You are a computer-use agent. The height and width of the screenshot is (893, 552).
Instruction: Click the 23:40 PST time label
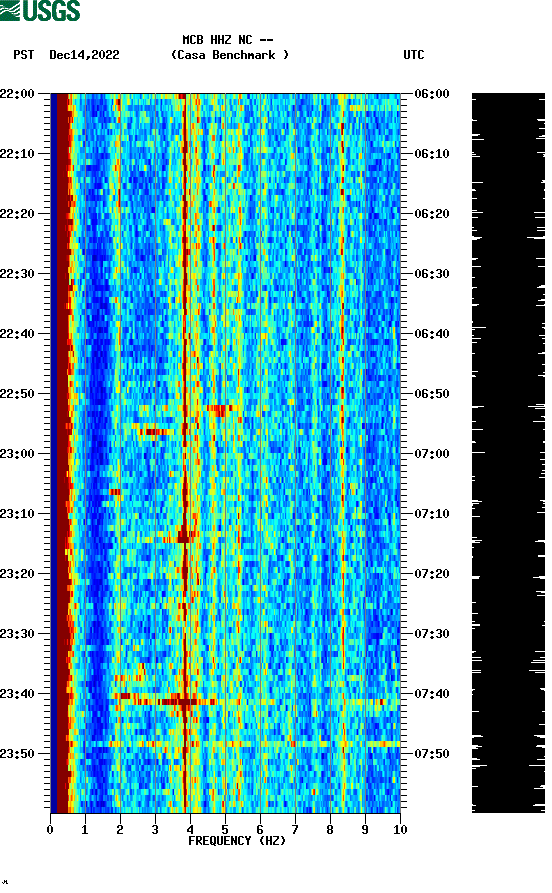(x=17, y=694)
